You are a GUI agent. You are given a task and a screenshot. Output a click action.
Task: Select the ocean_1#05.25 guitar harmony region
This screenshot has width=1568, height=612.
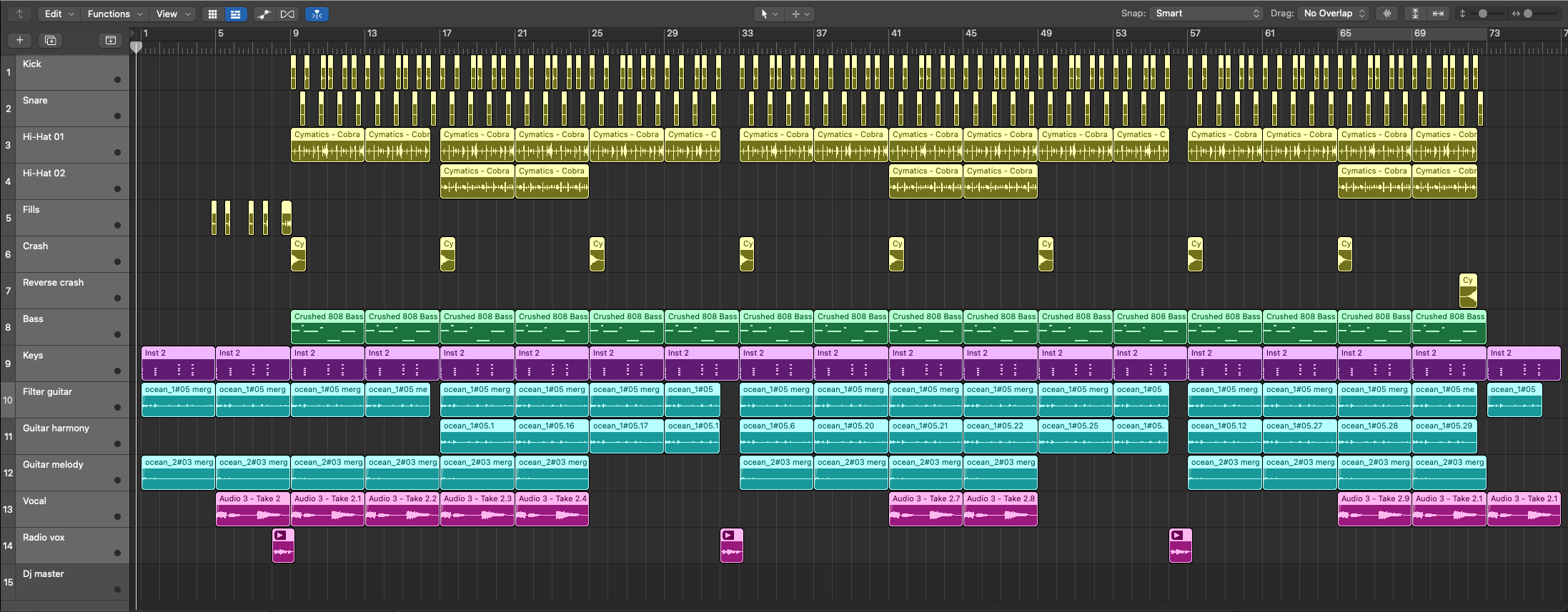pyautogui.click(x=1076, y=436)
